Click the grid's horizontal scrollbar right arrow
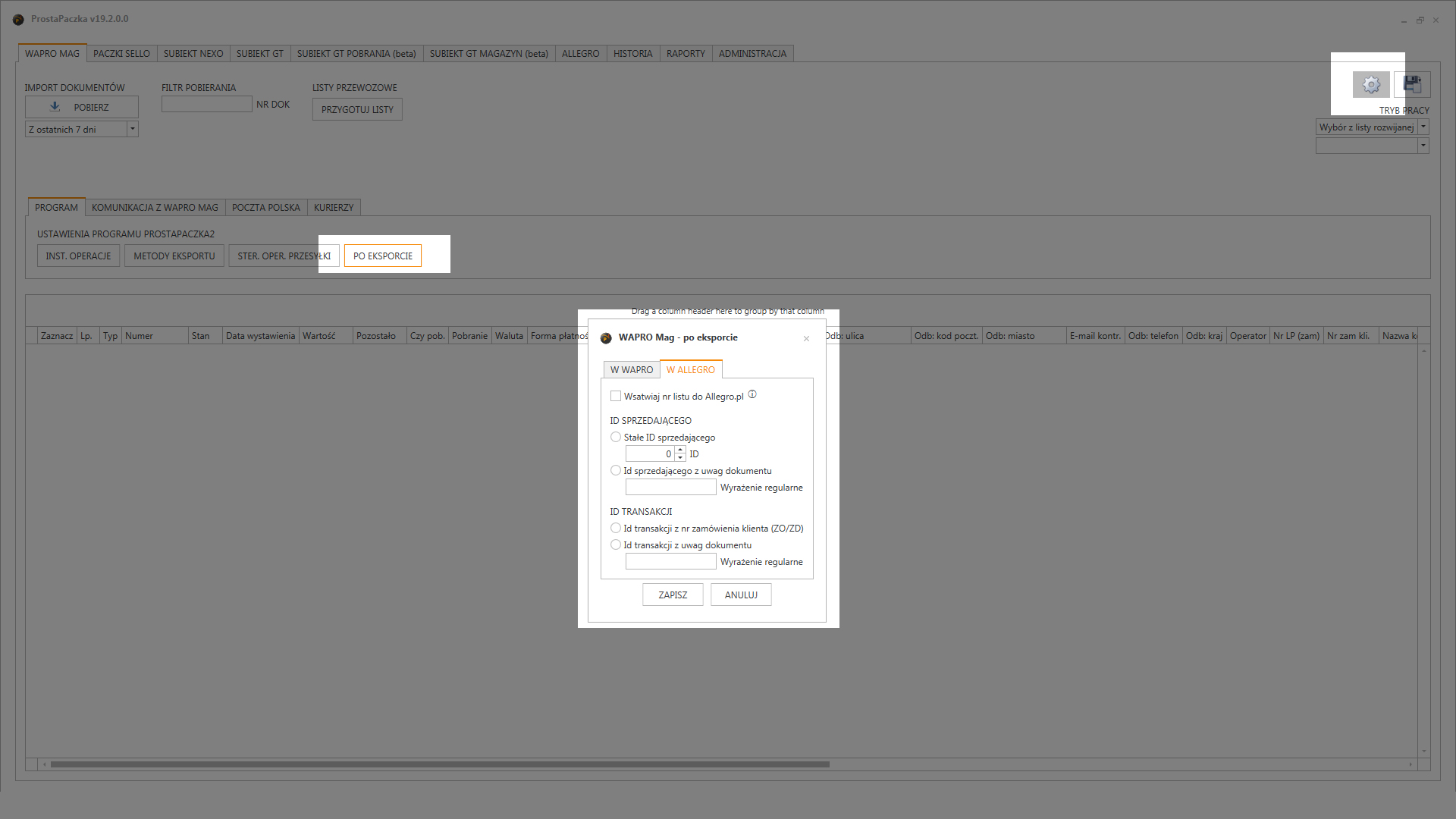Viewport: 1456px width, 819px height. pos(1410,764)
